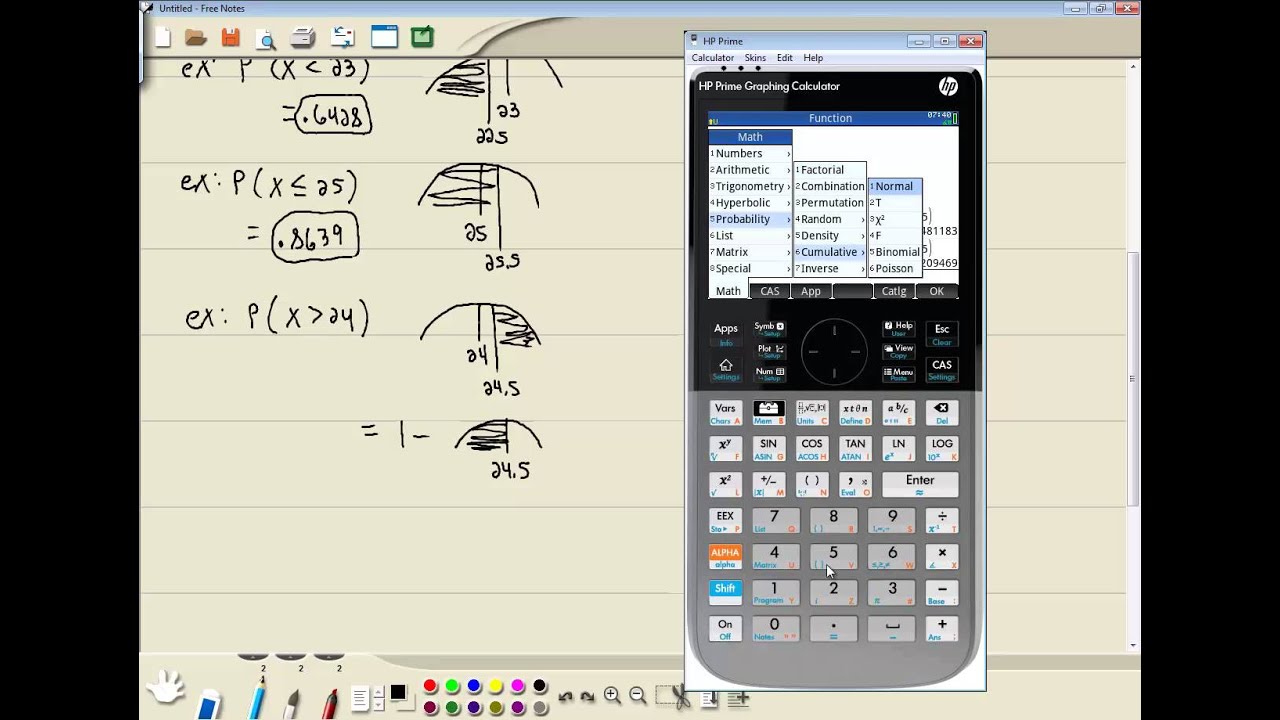Tap the calculator Enter key
This screenshot has width=1280, height=720.
point(920,484)
